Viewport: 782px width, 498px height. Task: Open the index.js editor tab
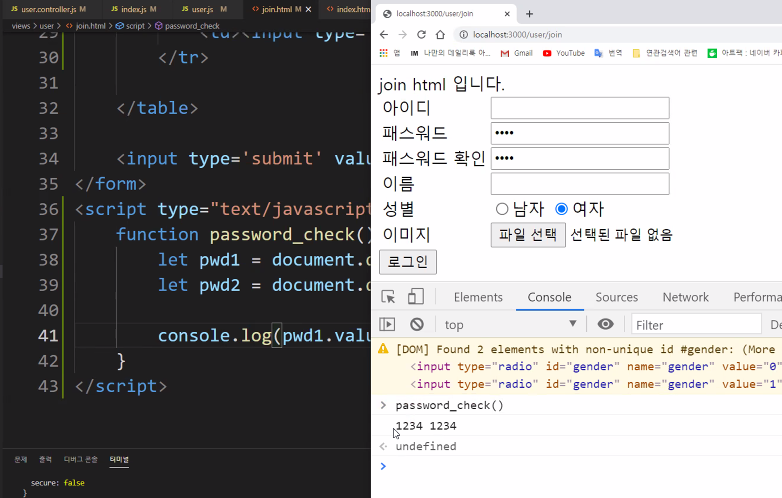[x=136, y=9]
